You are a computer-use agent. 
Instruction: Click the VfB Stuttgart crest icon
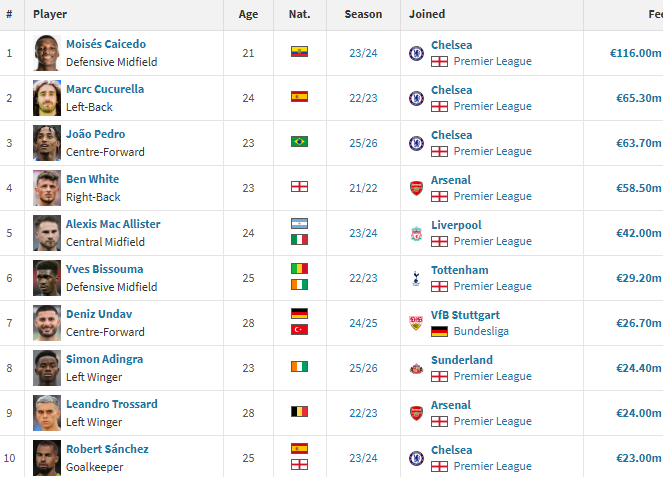pos(416,323)
